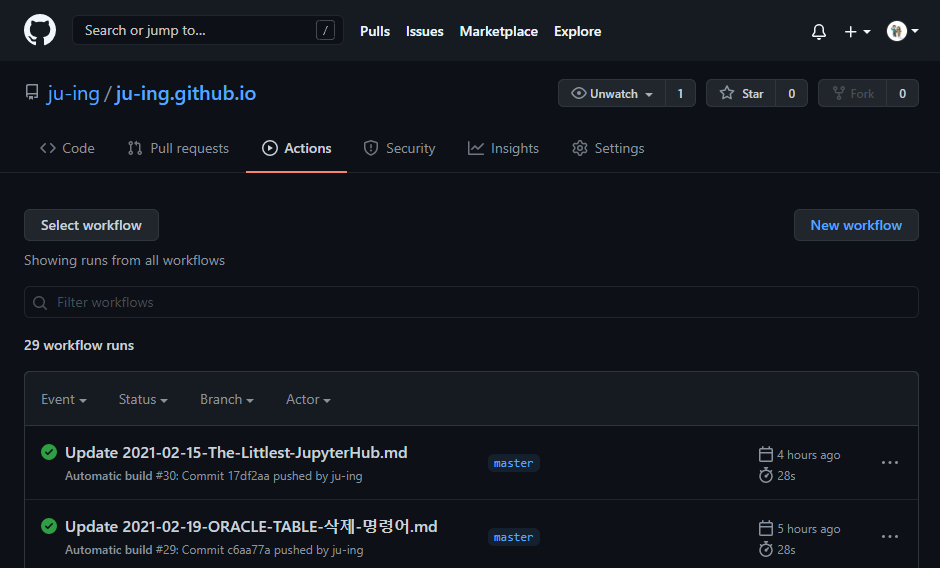Click the calendar icon beside 4 hours ago
This screenshot has width=940, height=568.
[x=766, y=454]
